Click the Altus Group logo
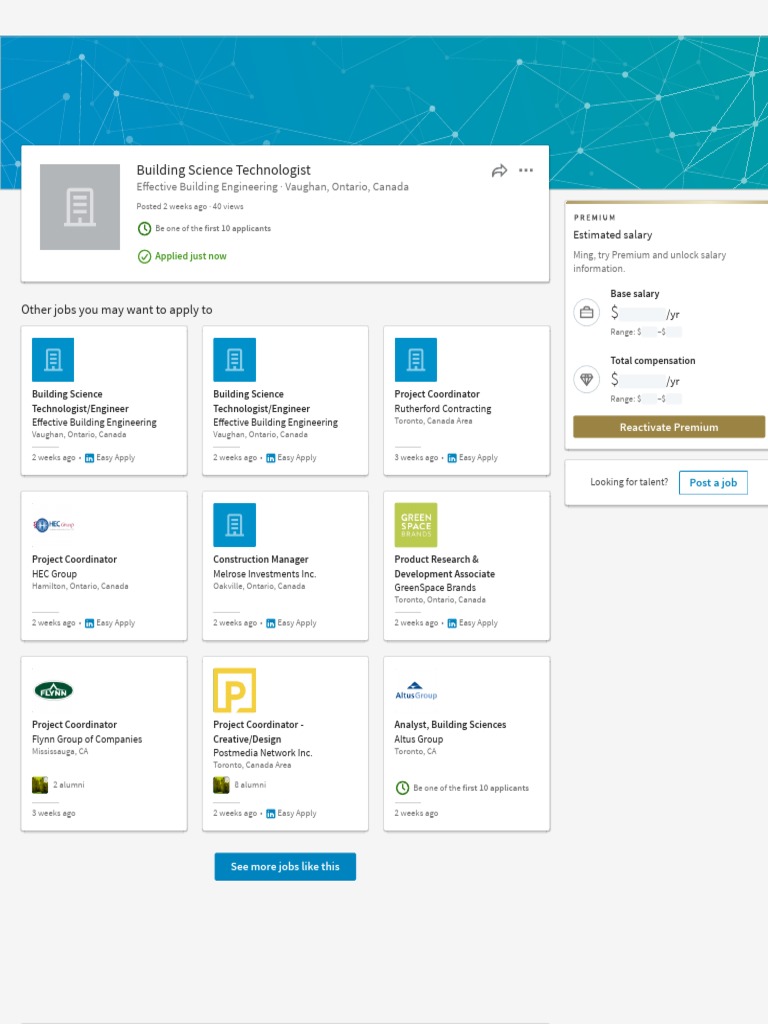 click(416, 690)
